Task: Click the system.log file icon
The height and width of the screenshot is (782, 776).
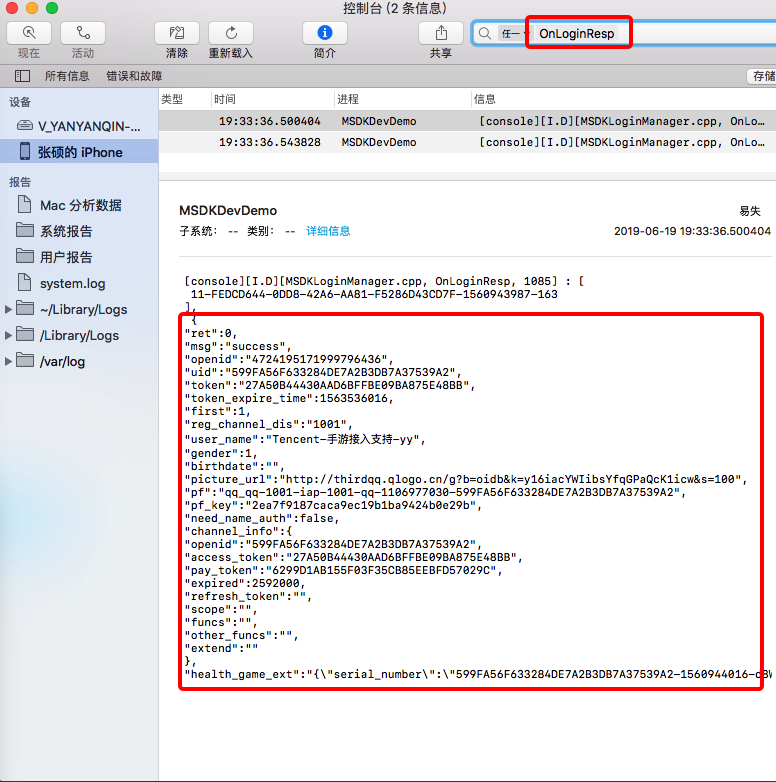Action: click(24, 282)
